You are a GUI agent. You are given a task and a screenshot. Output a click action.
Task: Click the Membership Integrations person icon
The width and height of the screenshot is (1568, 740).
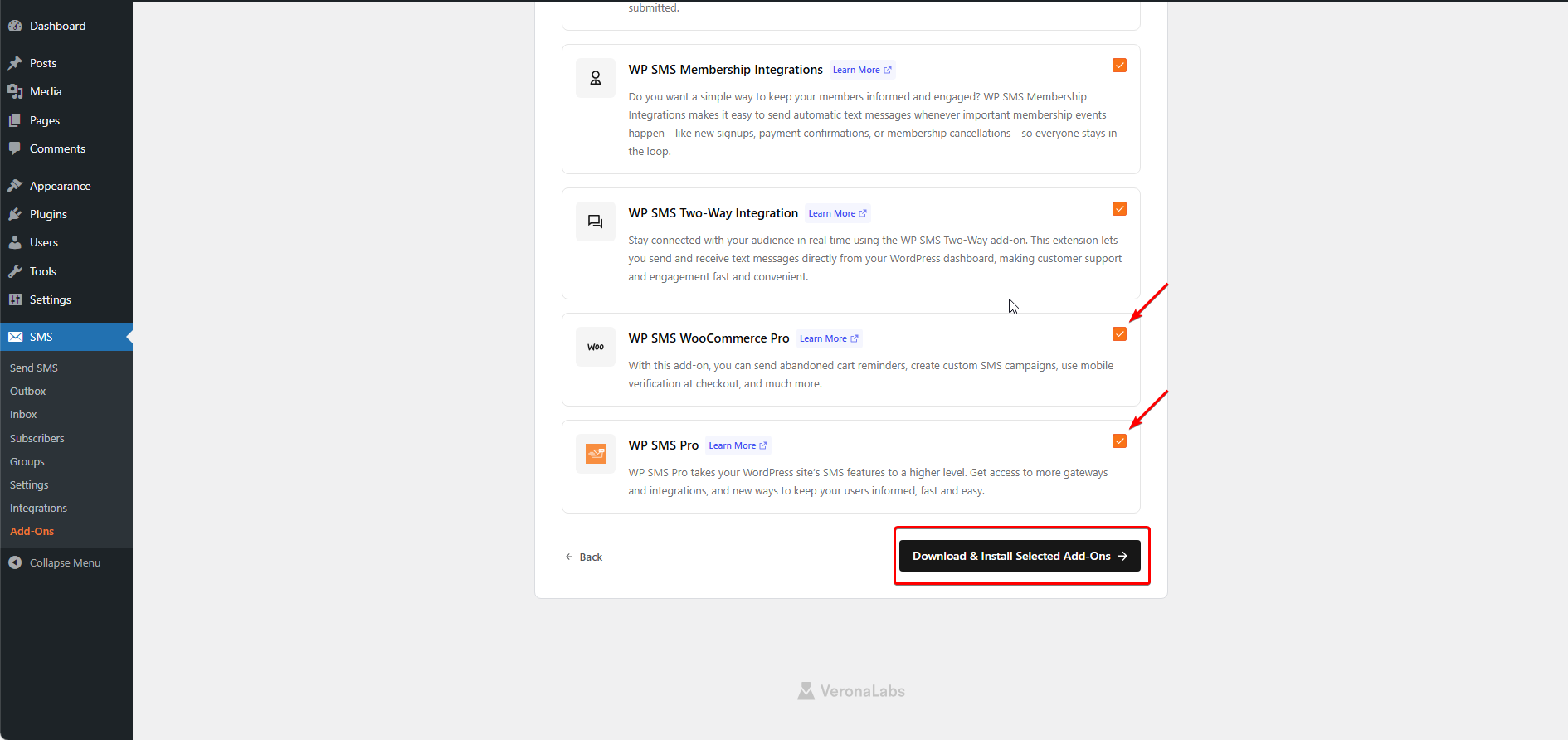pos(596,78)
